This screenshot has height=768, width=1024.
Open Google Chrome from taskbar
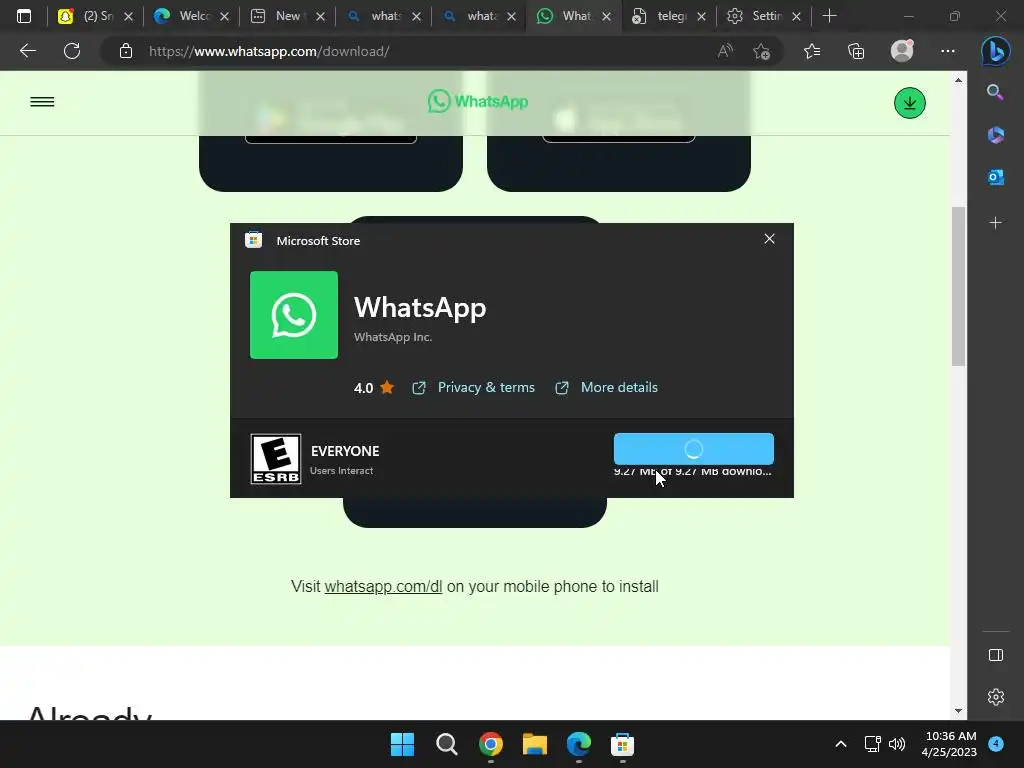(491, 744)
